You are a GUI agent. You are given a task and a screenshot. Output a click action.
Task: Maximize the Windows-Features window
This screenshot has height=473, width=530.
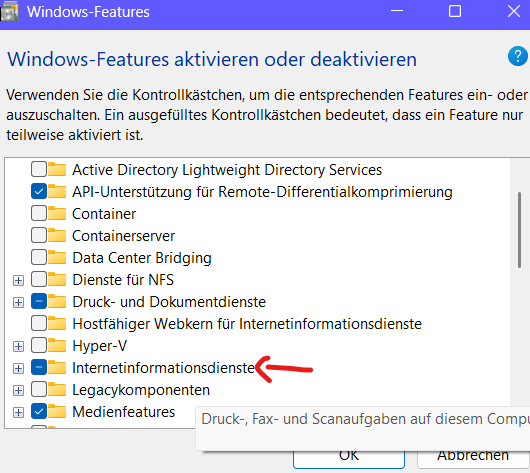[x=455, y=11]
